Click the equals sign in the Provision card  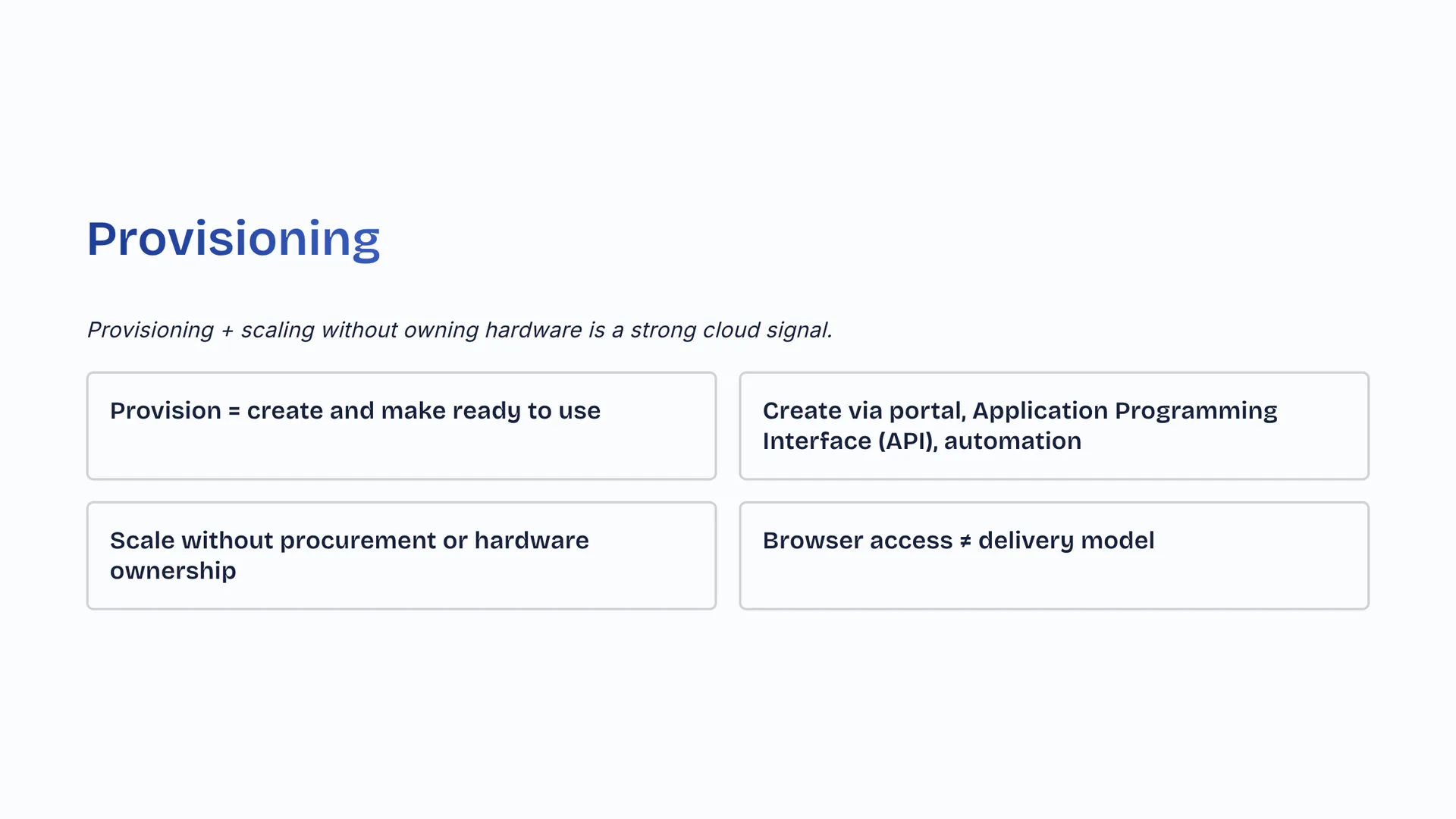click(x=234, y=412)
